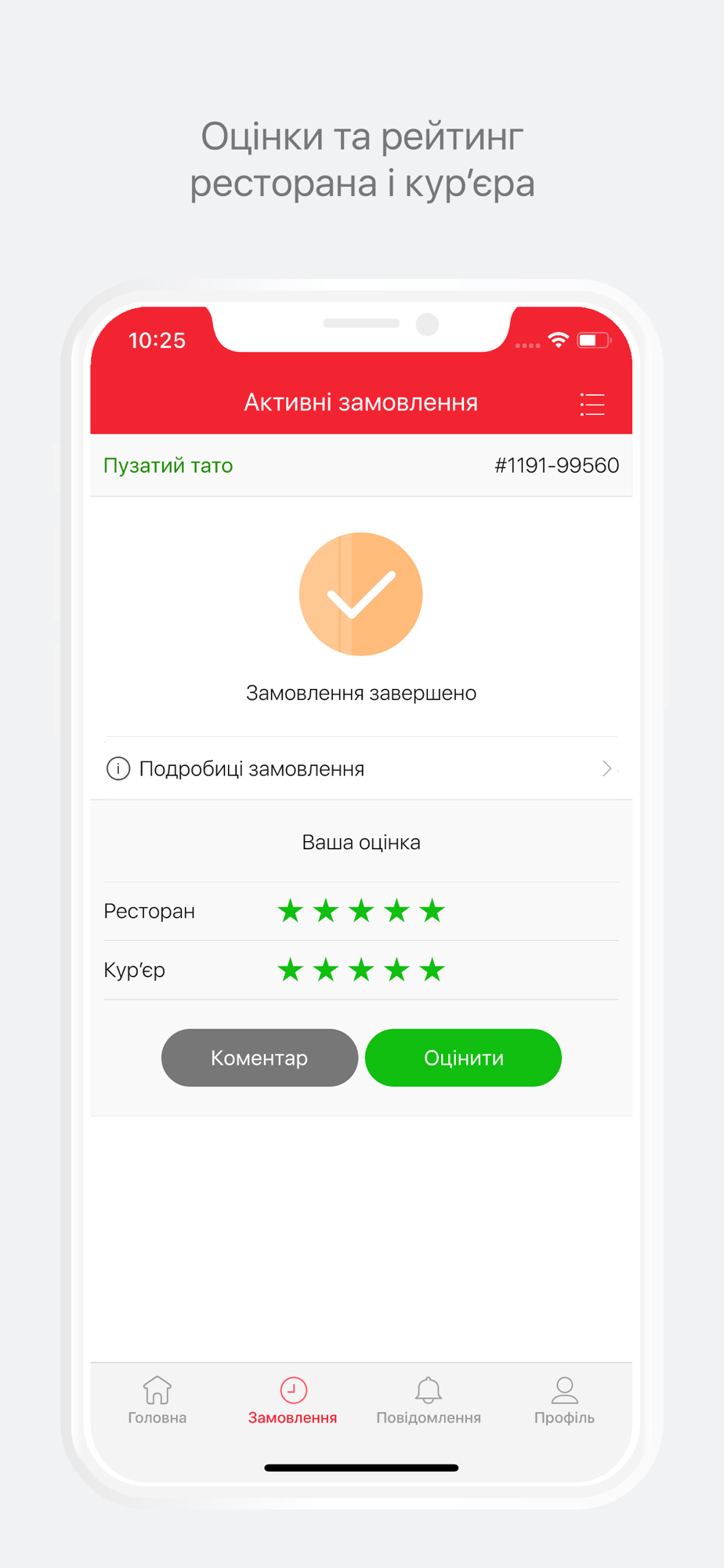Open the orders list menu icon
724x1568 pixels.
tap(592, 404)
